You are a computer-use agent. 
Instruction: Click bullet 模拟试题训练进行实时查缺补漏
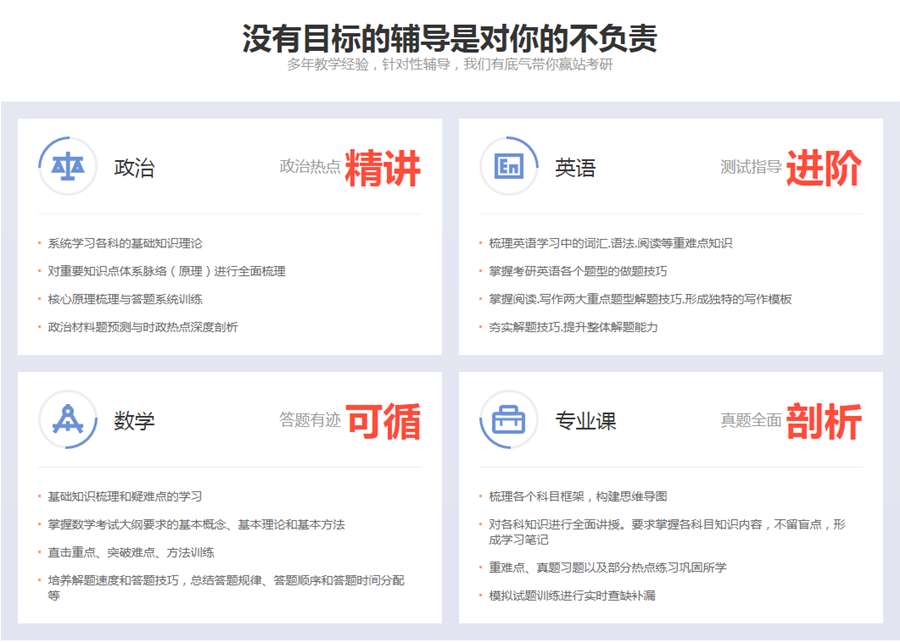tap(572, 595)
